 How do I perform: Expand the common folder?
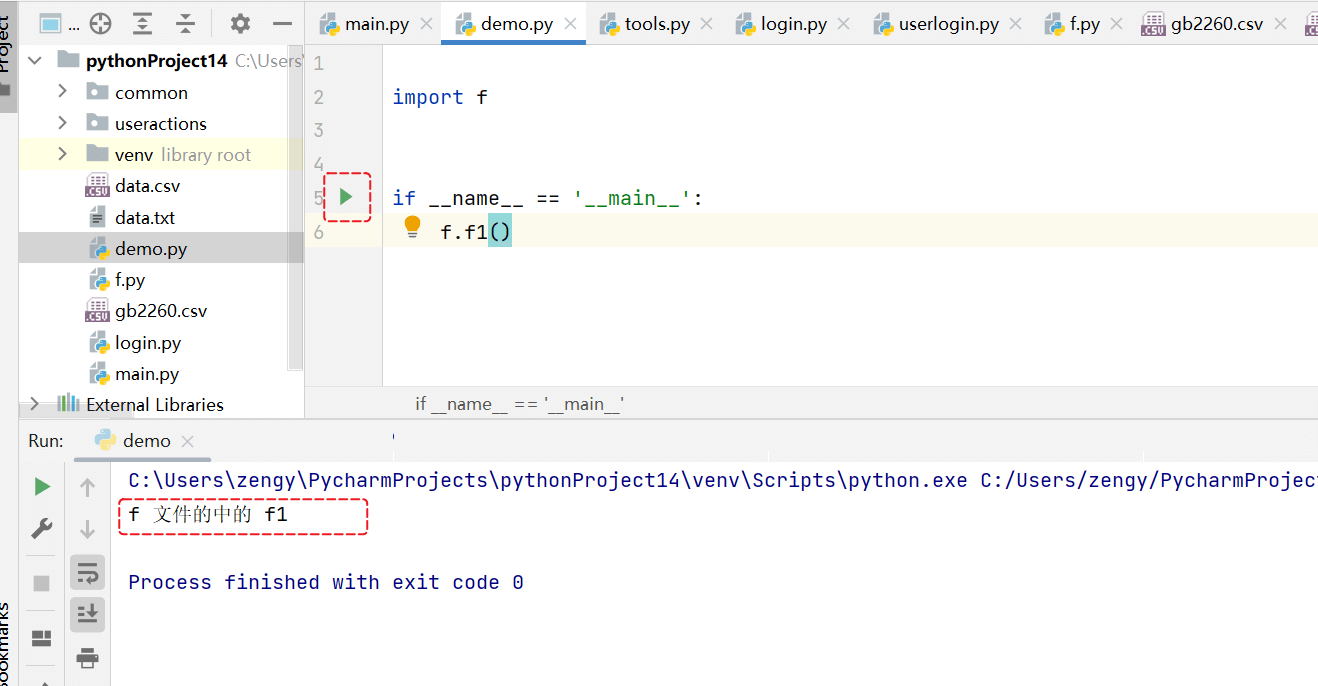pos(63,92)
